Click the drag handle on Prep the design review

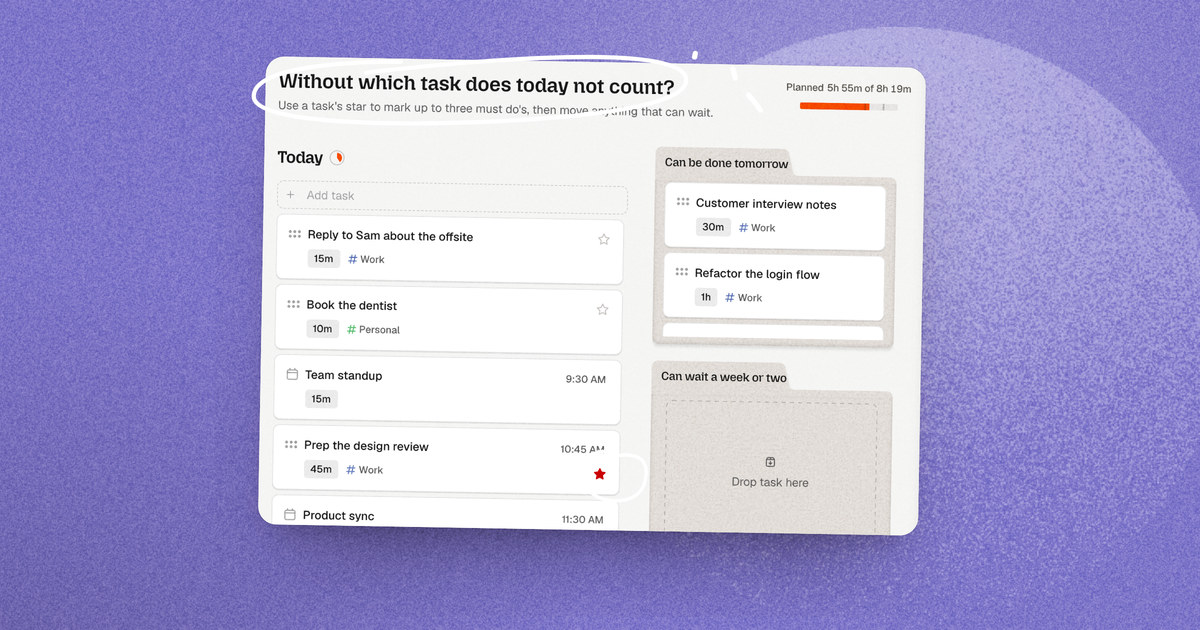click(291, 444)
